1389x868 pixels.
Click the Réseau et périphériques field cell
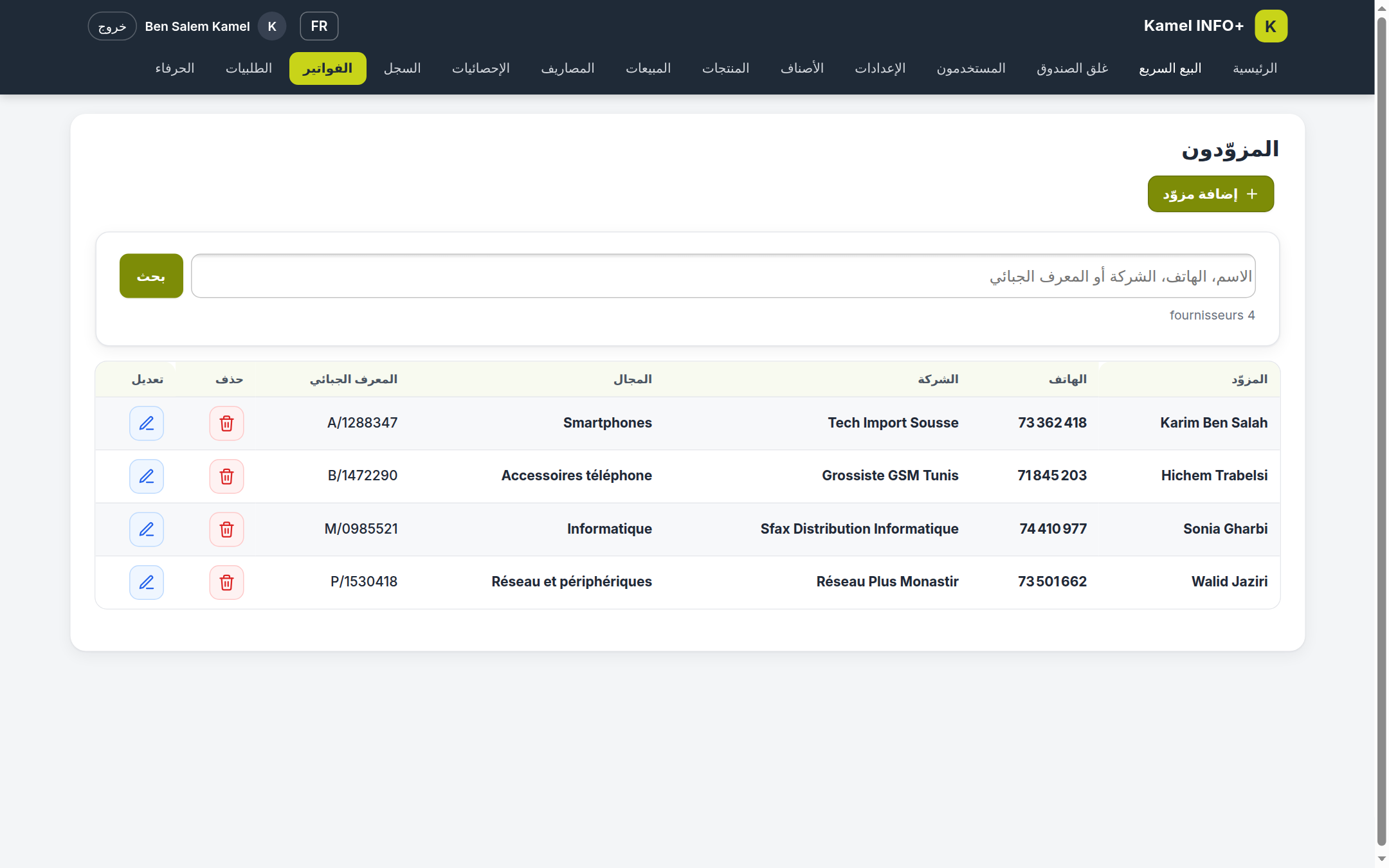(572, 581)
